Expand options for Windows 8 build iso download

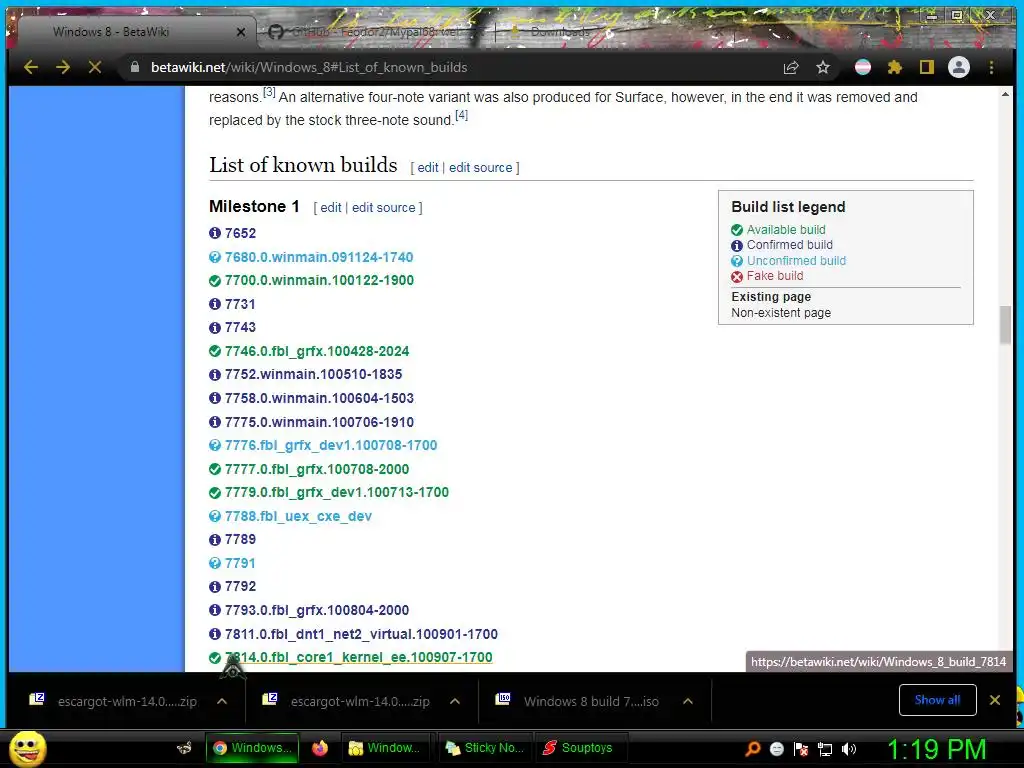pyautogui.click(x=688, y=701)
